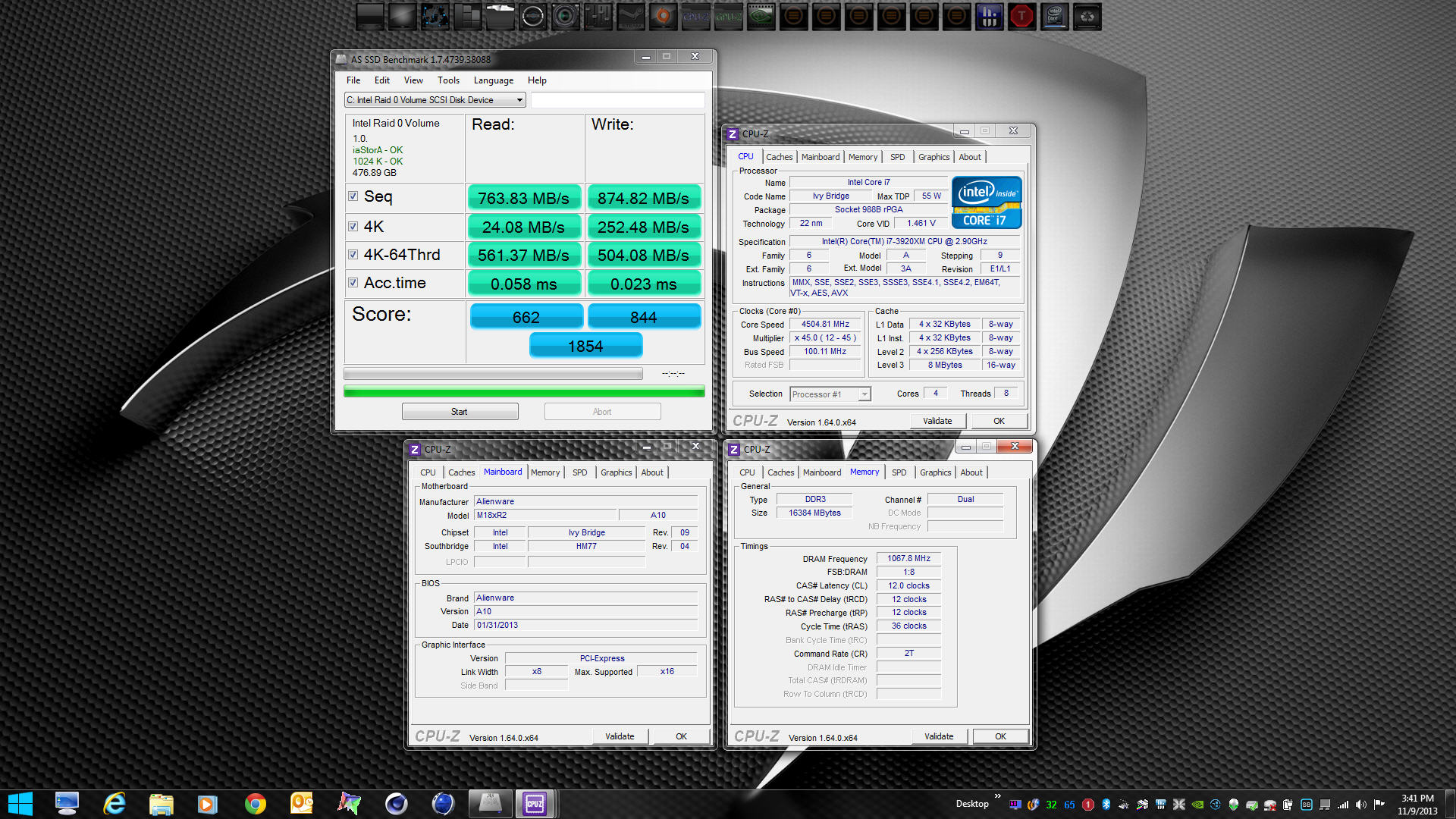Open the Edit menu in AS SSD Benchmark
This screenshot has height=819, width=1456.
pyautogui.click(x=382, y=80)
